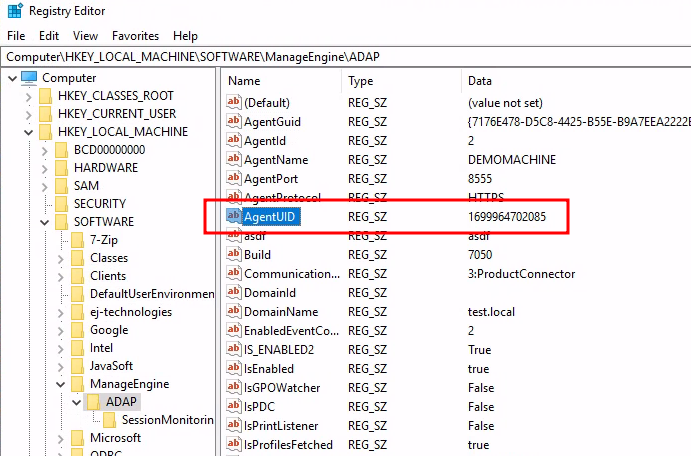Select the Computer icon in tree

29,78
